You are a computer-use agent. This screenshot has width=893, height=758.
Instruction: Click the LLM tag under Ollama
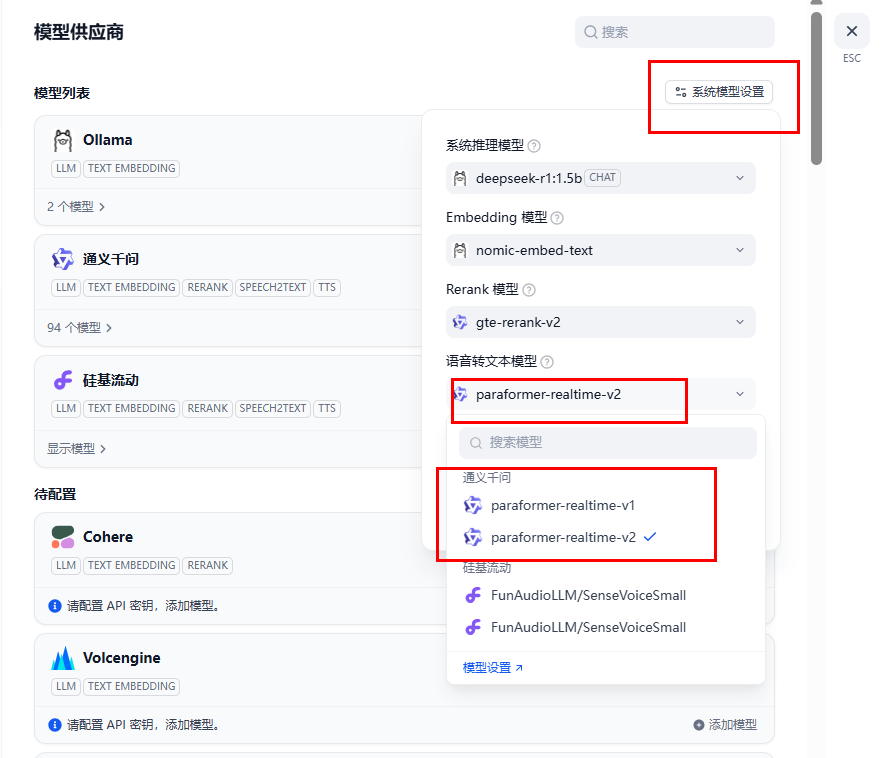(x=66, y=169)
